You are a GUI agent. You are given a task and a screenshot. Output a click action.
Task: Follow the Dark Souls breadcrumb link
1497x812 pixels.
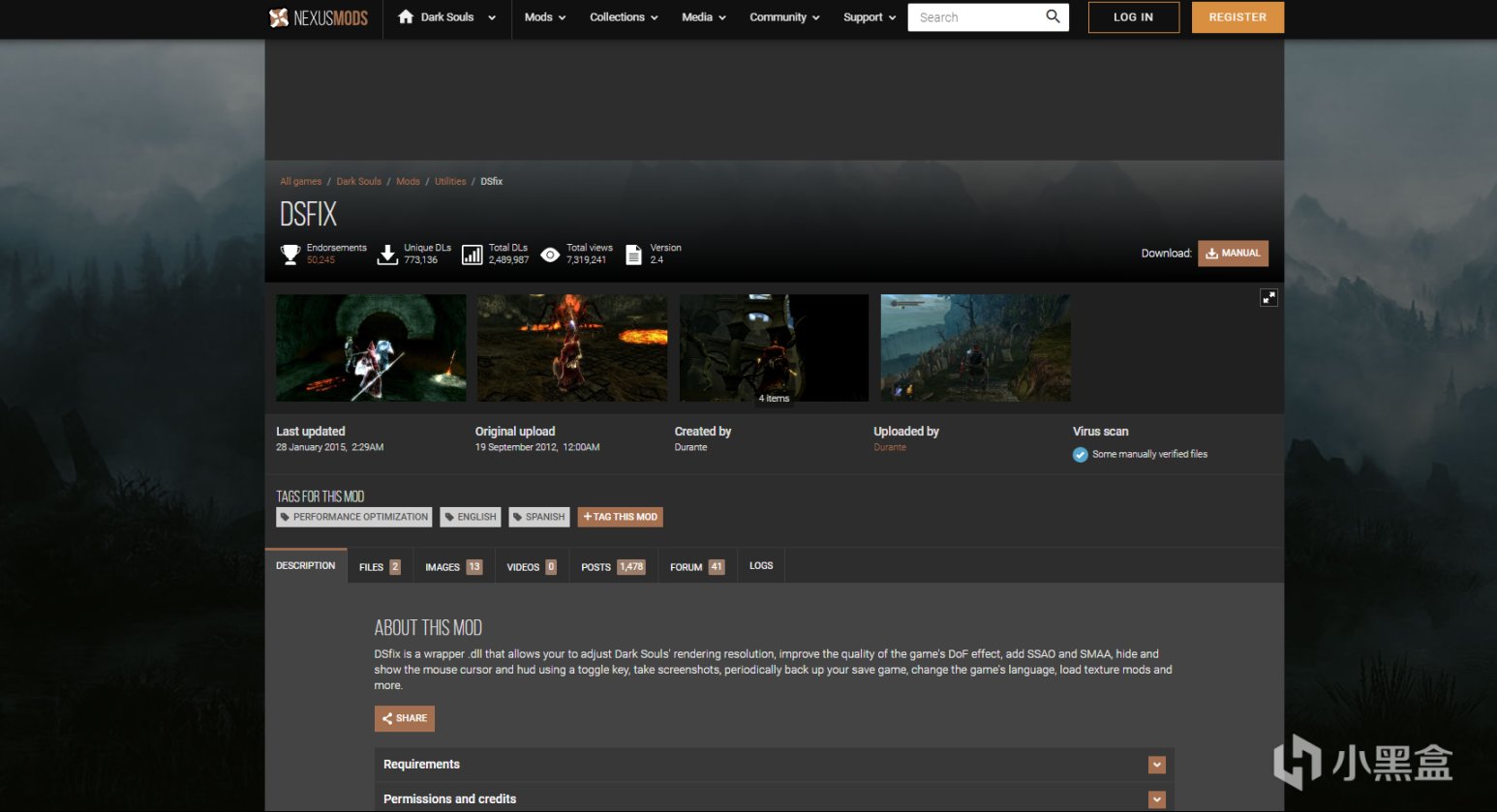[359, 181]
